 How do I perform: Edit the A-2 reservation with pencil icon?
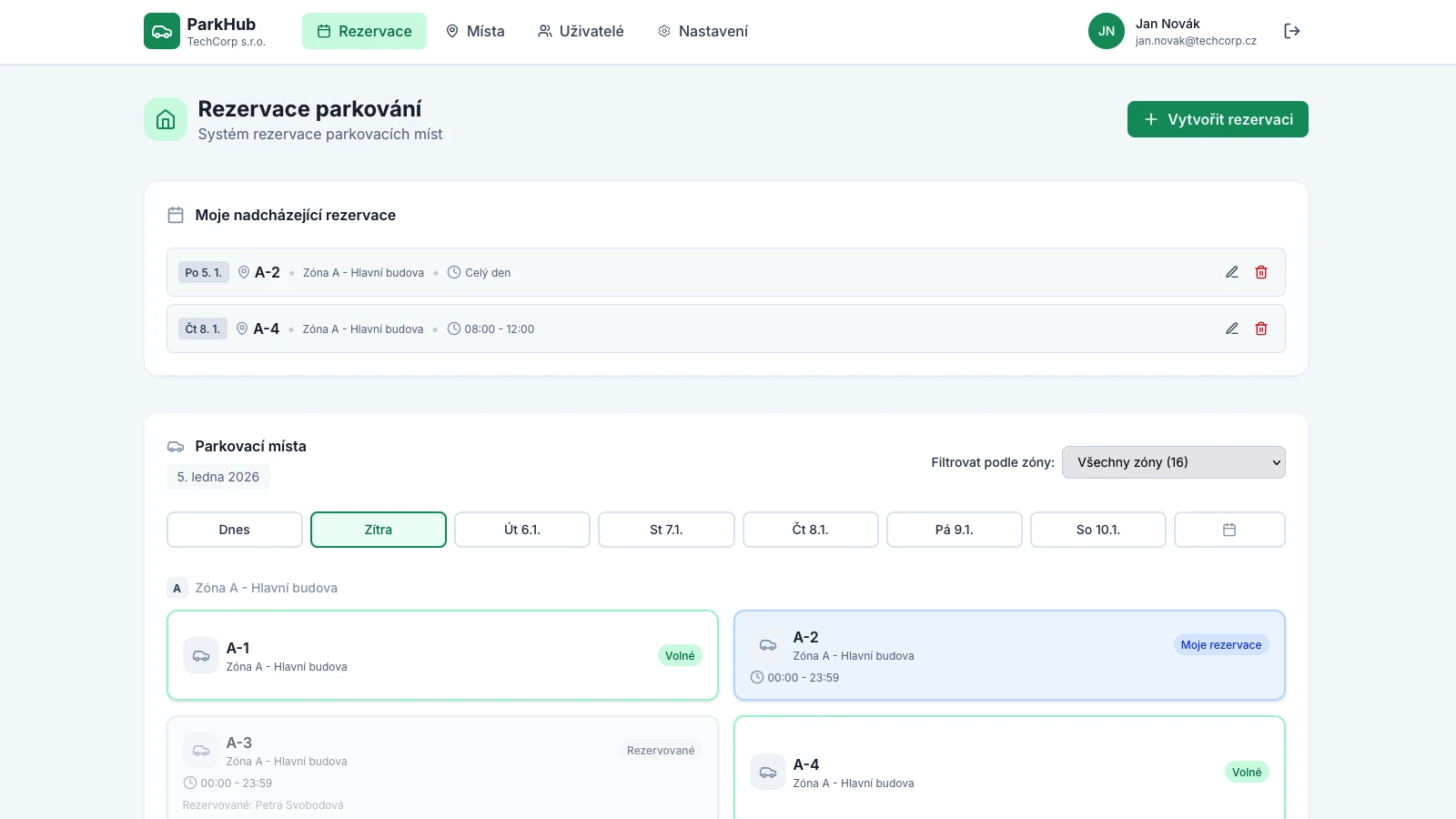point(1231,272)
